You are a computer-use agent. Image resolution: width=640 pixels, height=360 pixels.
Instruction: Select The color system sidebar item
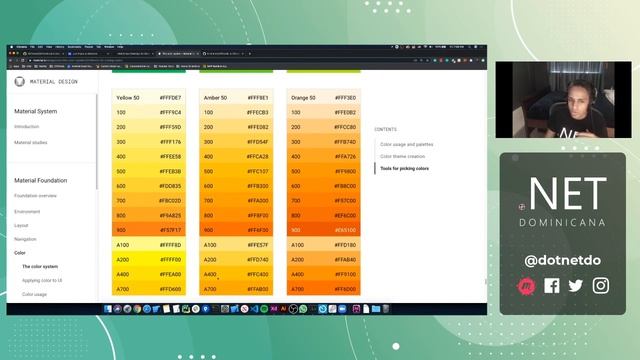coord(40,267)
